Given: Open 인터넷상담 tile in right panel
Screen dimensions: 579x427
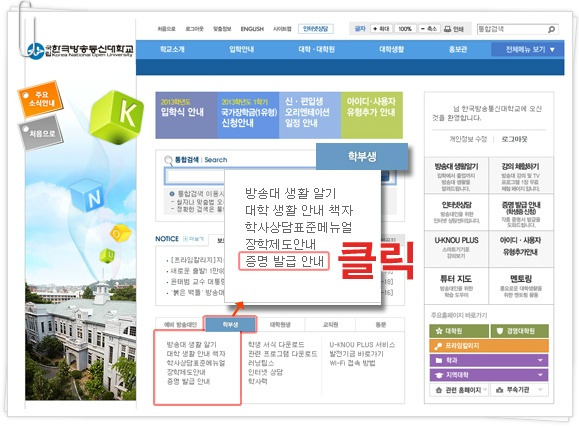Looking at the screenshot, I should (x=456, y=212).
